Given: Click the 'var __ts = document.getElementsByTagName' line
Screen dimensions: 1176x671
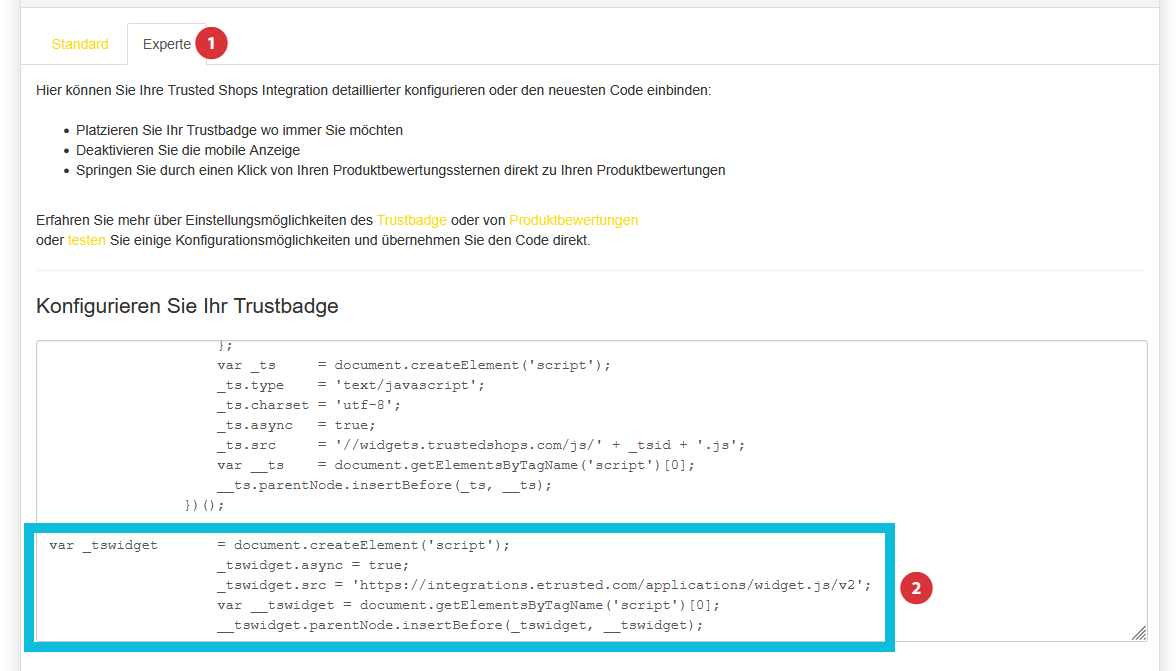Looking at the screenshot, I should tap(456, 465).
